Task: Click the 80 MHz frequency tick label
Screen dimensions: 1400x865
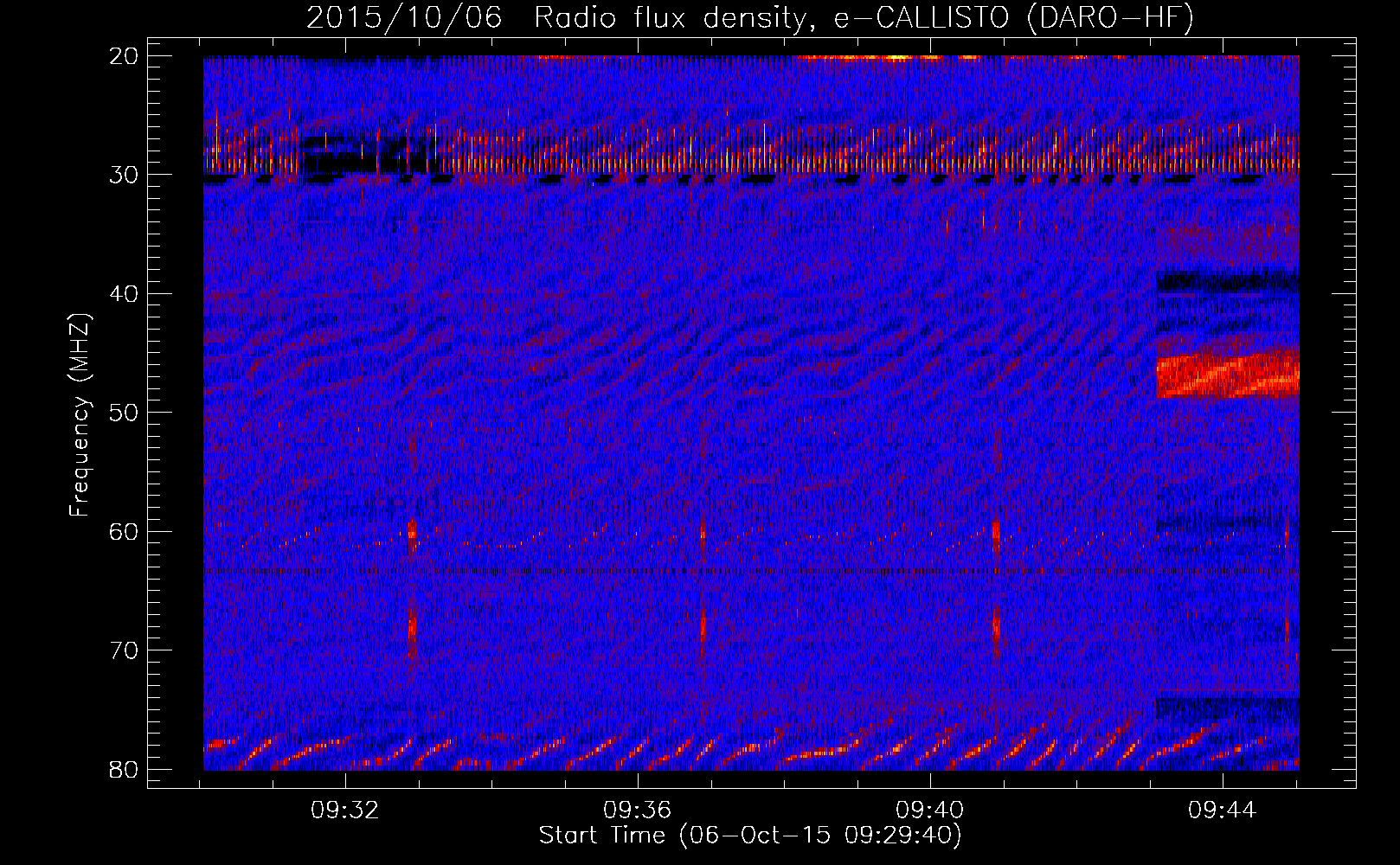Action: pos(124,769)
